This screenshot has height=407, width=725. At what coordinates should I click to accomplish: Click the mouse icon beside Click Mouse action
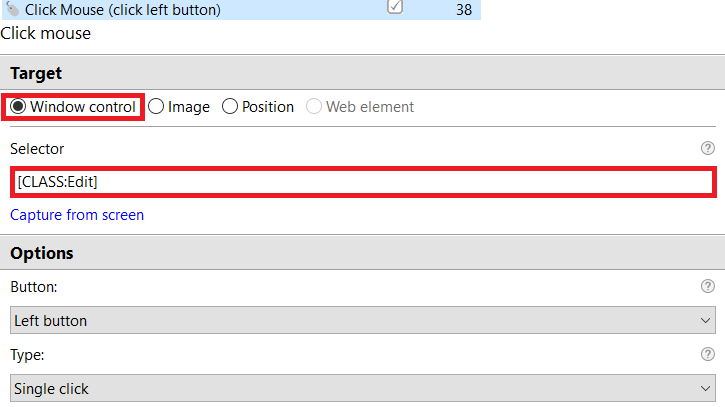[x=12, y=8]
